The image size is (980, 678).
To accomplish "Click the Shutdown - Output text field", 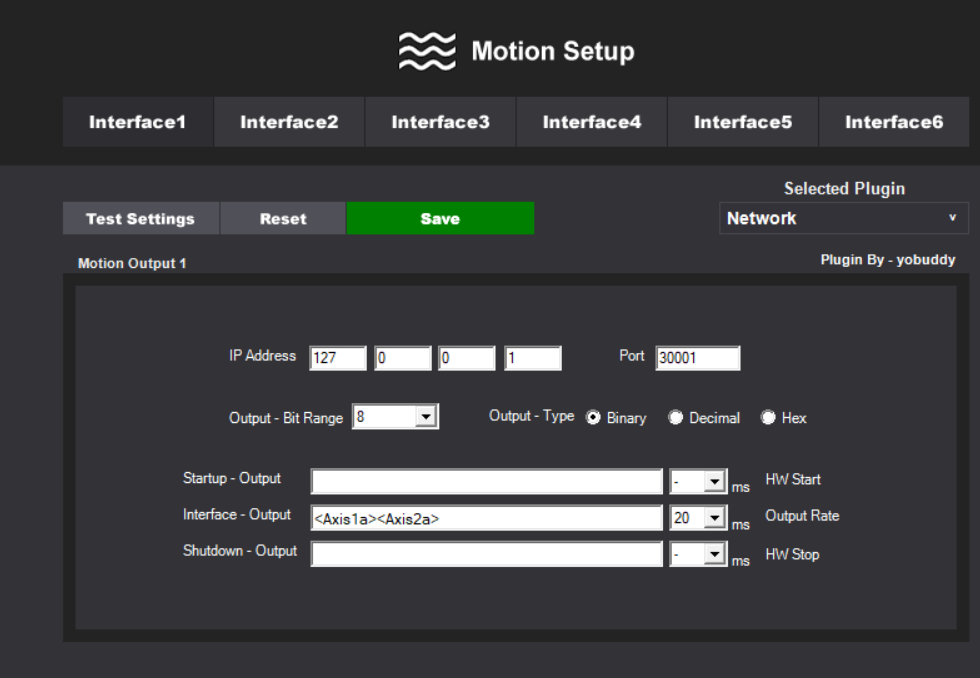I will (486, 554).
